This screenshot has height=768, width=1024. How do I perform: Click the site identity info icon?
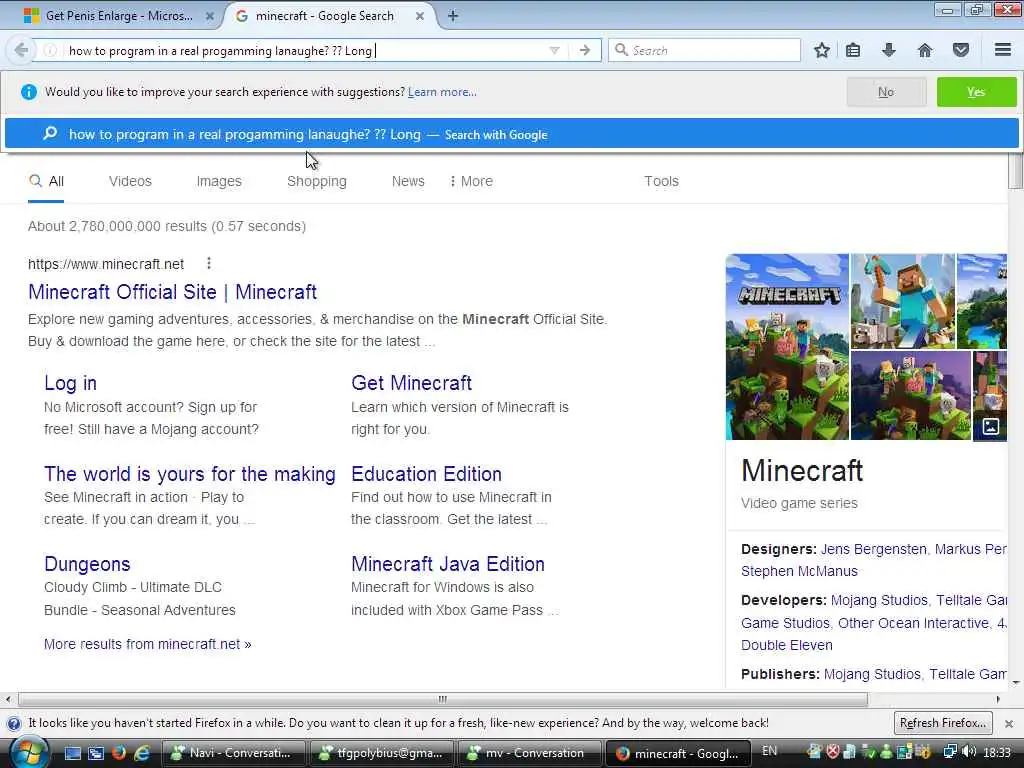click(x=50, y=50)
